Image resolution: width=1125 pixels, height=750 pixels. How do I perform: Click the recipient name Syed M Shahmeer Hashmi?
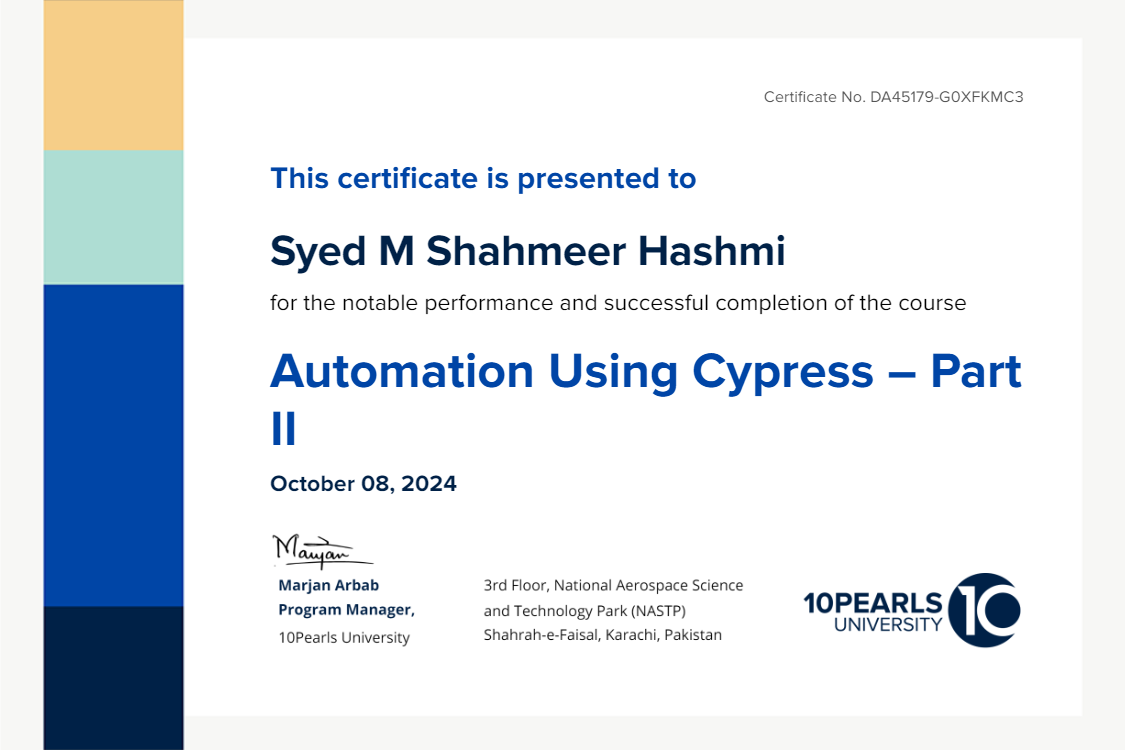[x=527, y=251]
